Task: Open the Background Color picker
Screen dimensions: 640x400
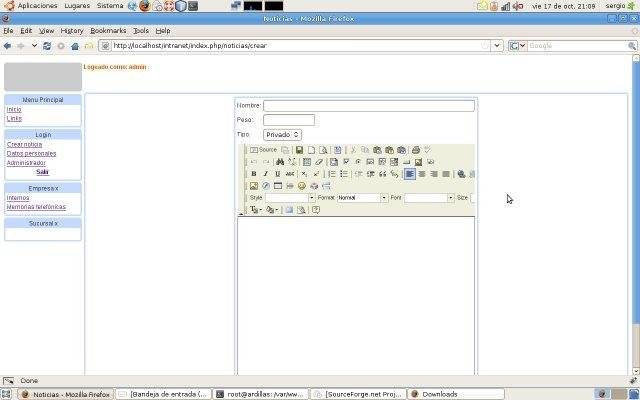Action: [x=271, y=210]
